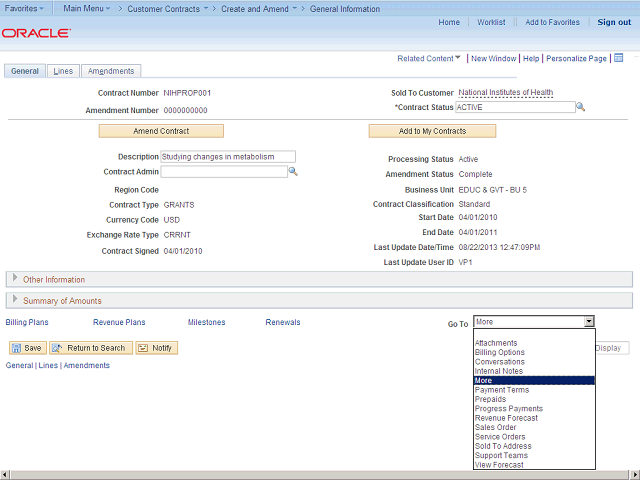Select Billing Options from Go To list

(x=500, y=352)
